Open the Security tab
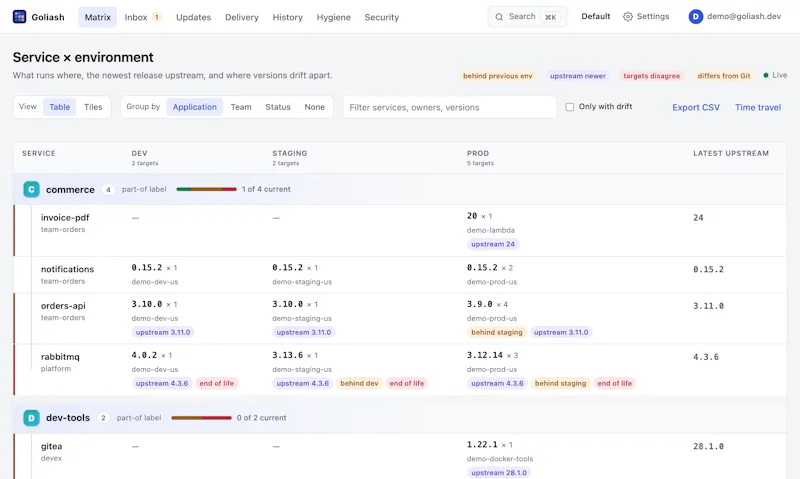This screenshot has width=800, height=479. [382, 17]
